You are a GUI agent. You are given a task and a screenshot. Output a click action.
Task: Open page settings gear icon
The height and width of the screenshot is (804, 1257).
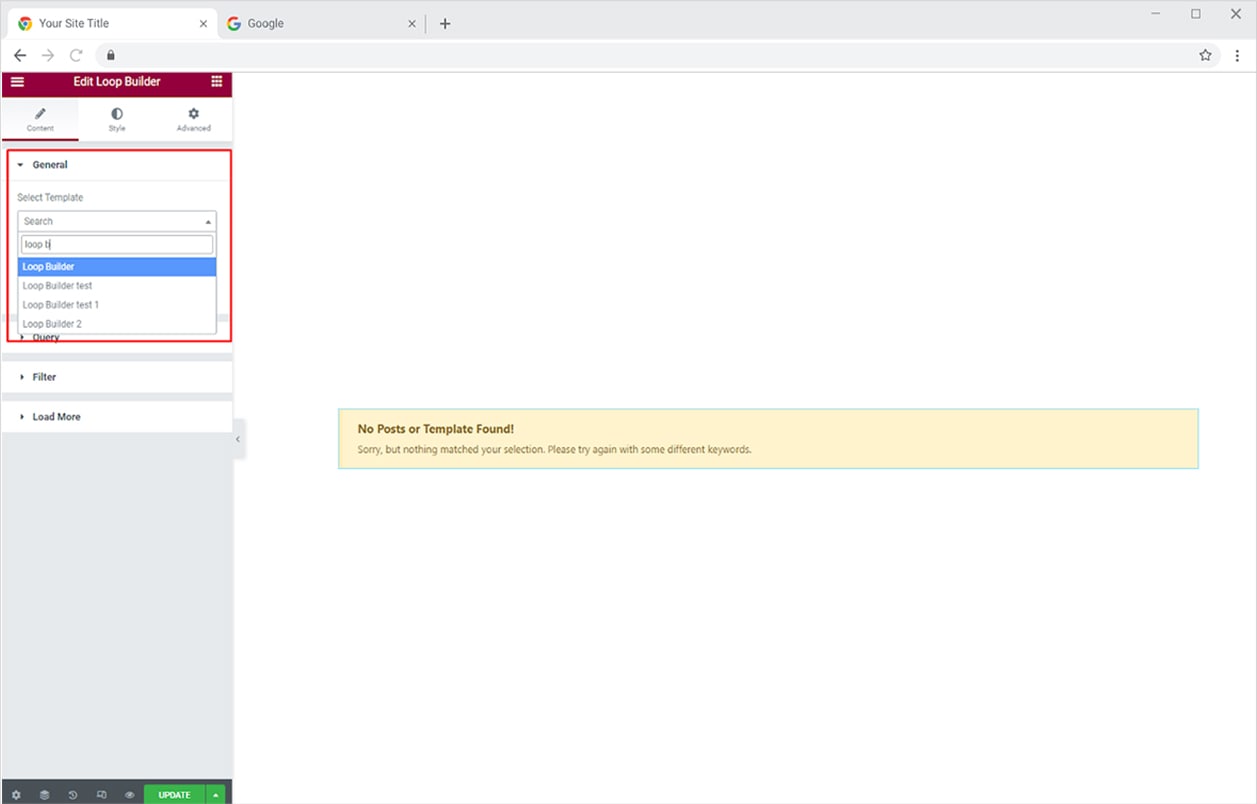pos(16,795)
